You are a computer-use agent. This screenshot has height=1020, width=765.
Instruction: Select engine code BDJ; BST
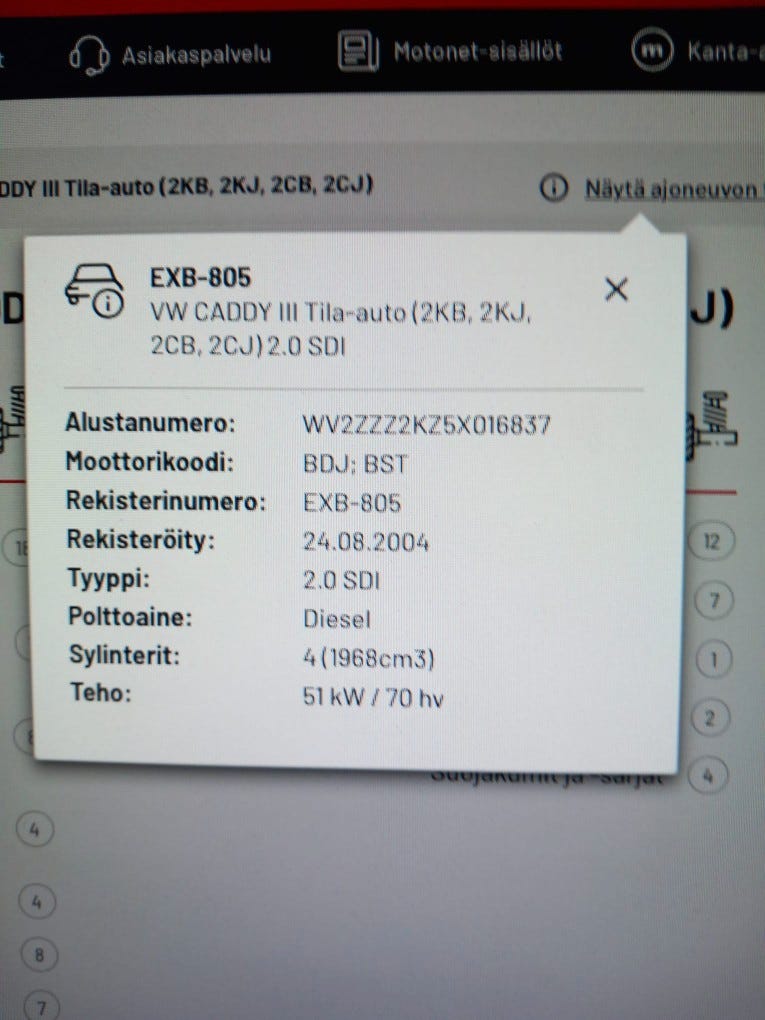coord(355,464)
